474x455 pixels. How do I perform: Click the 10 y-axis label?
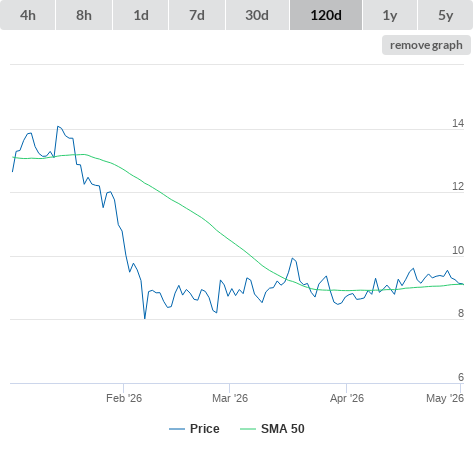[x=458, y=250]
